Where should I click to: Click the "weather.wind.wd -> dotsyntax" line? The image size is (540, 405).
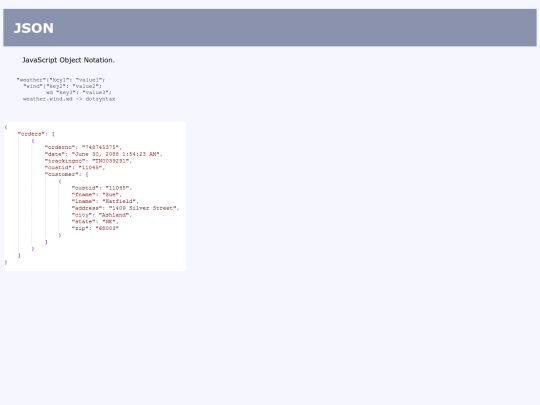tap(69, 99)
